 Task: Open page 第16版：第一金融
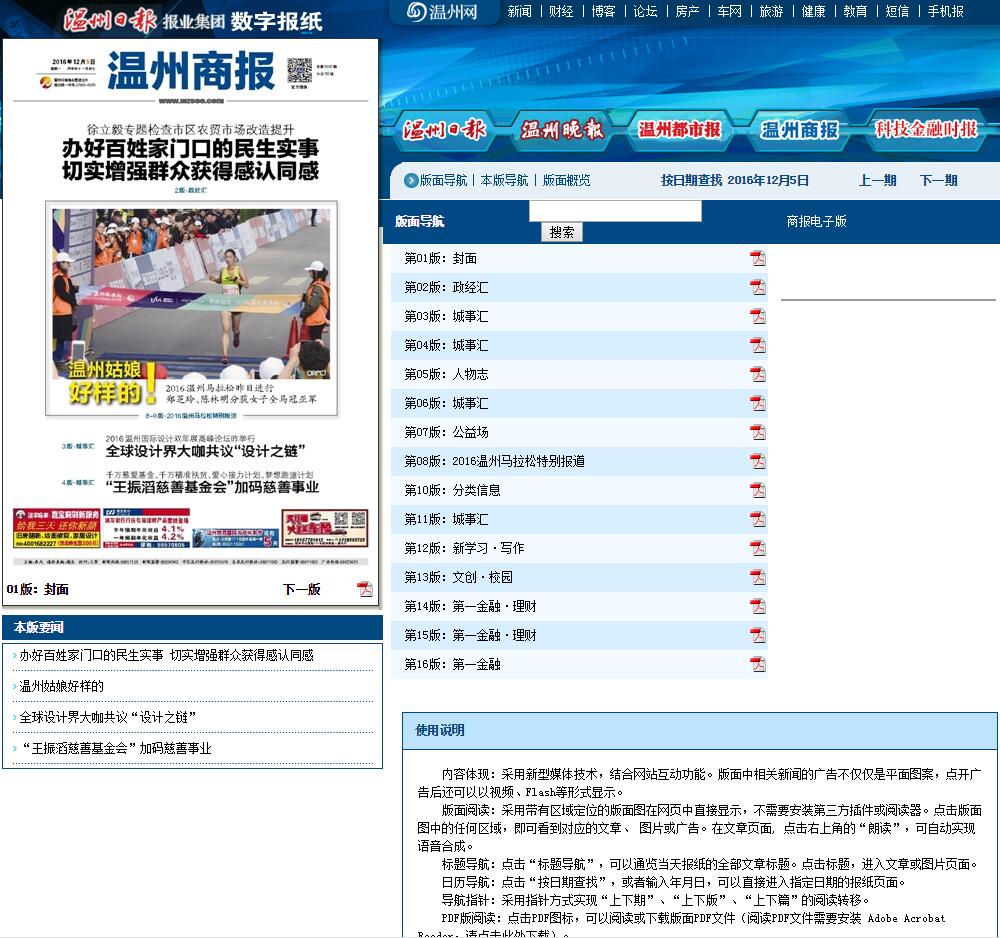coord(452,664)
